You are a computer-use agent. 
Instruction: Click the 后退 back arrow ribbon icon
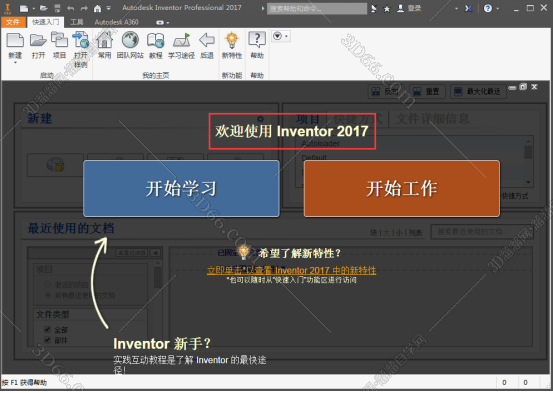click(x=207, y=45)
